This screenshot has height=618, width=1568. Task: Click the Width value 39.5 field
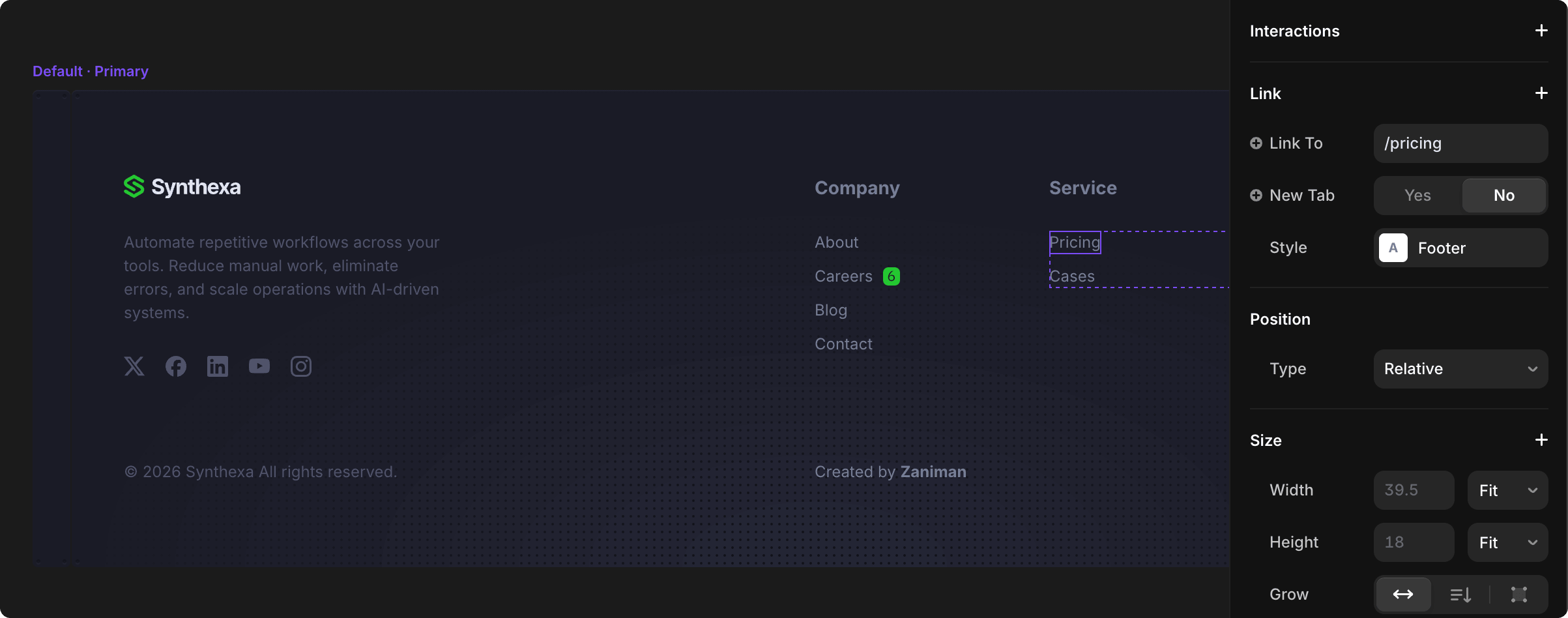(1414, 490)
